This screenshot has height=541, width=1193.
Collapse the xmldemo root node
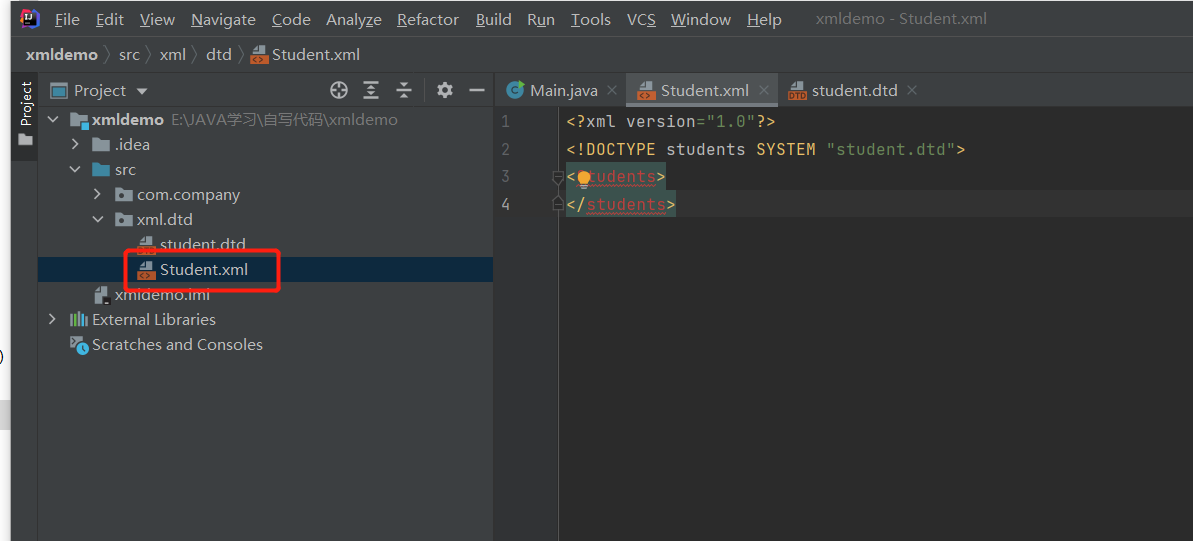coord(52,119)
